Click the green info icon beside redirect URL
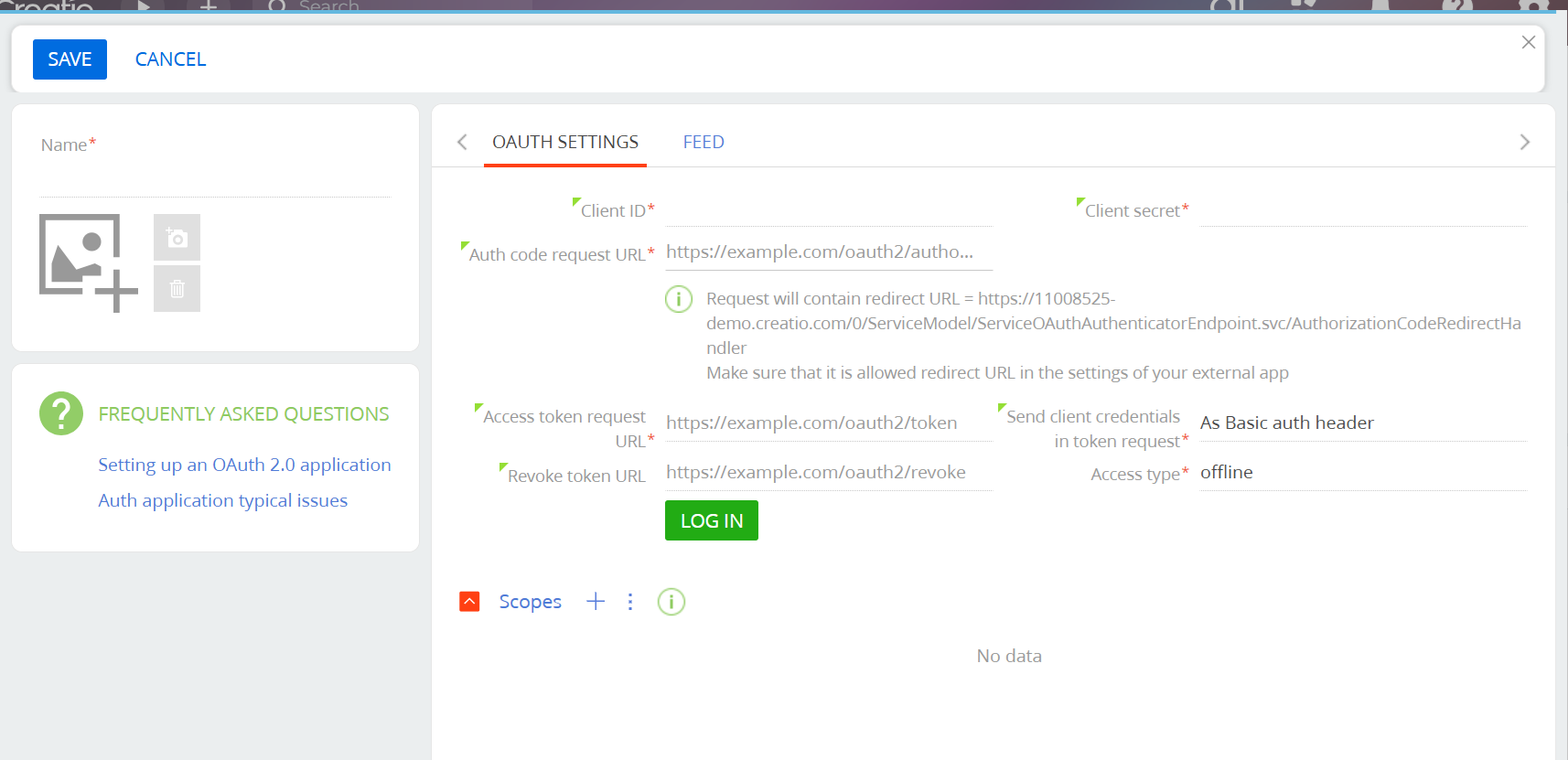Screen dimensions: 1568x760 [678, 299]
